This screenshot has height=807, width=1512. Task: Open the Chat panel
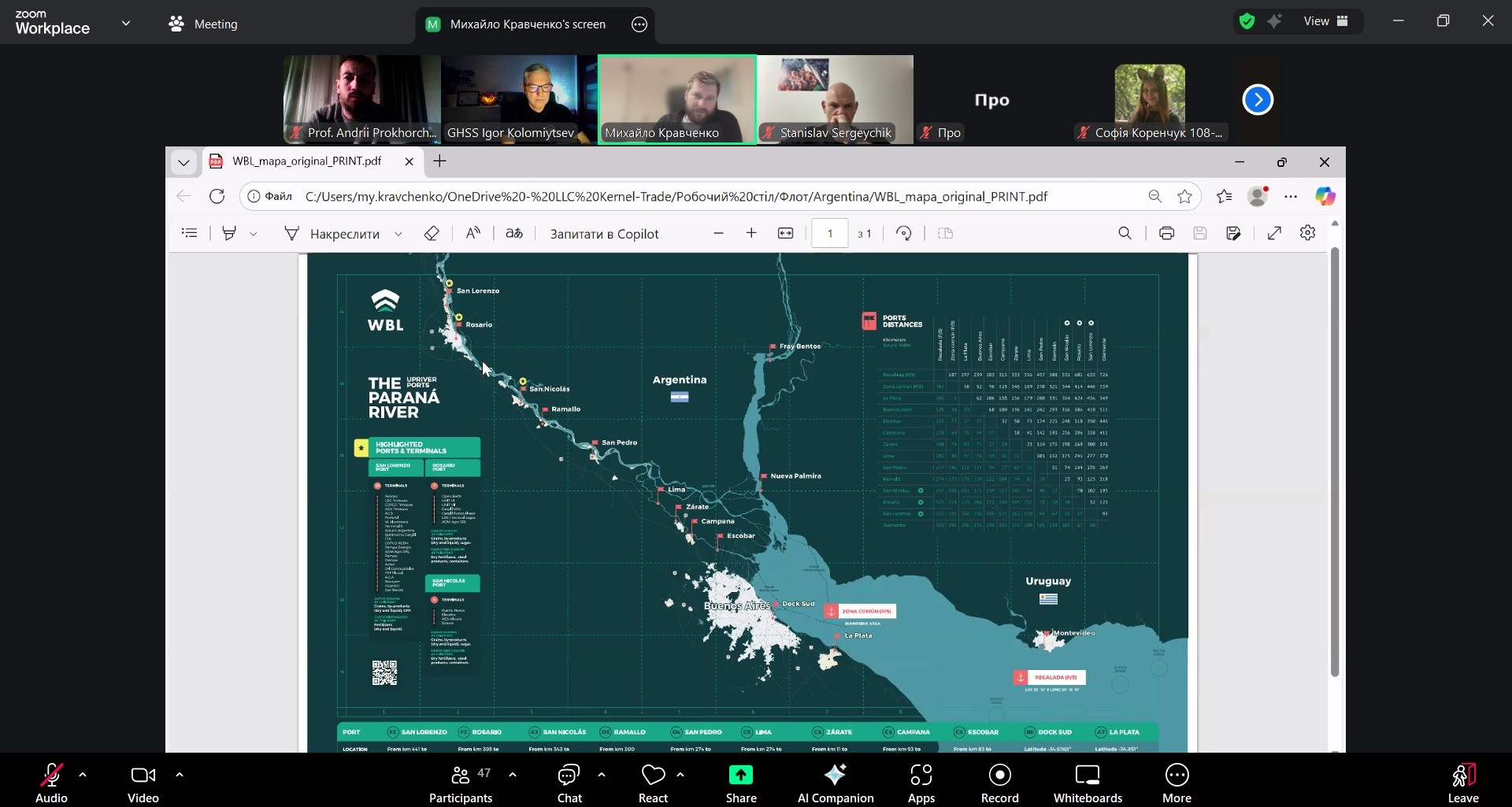coord(569,783)
